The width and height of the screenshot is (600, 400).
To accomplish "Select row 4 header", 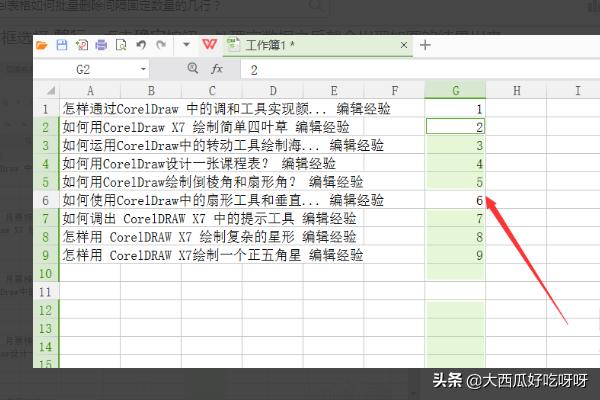I will pyautogui.click(x=46, y=164).
